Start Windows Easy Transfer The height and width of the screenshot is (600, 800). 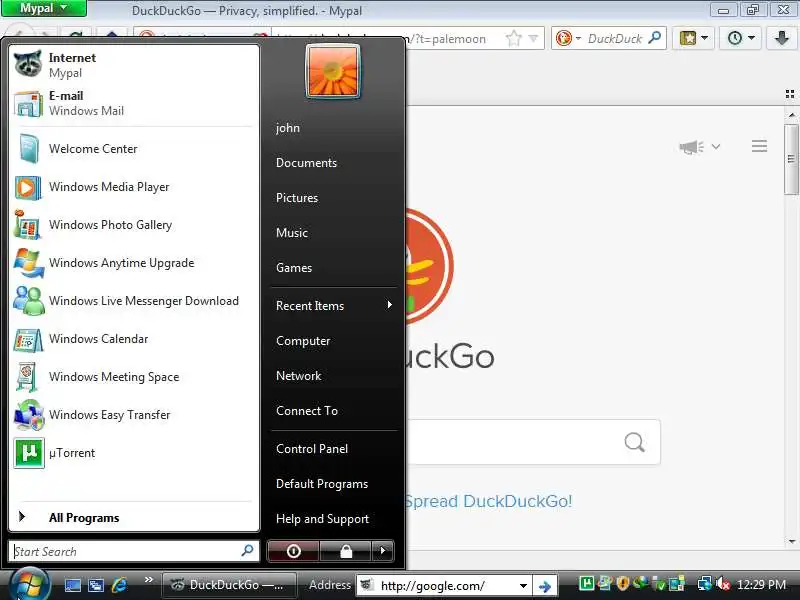coord(134,415)
